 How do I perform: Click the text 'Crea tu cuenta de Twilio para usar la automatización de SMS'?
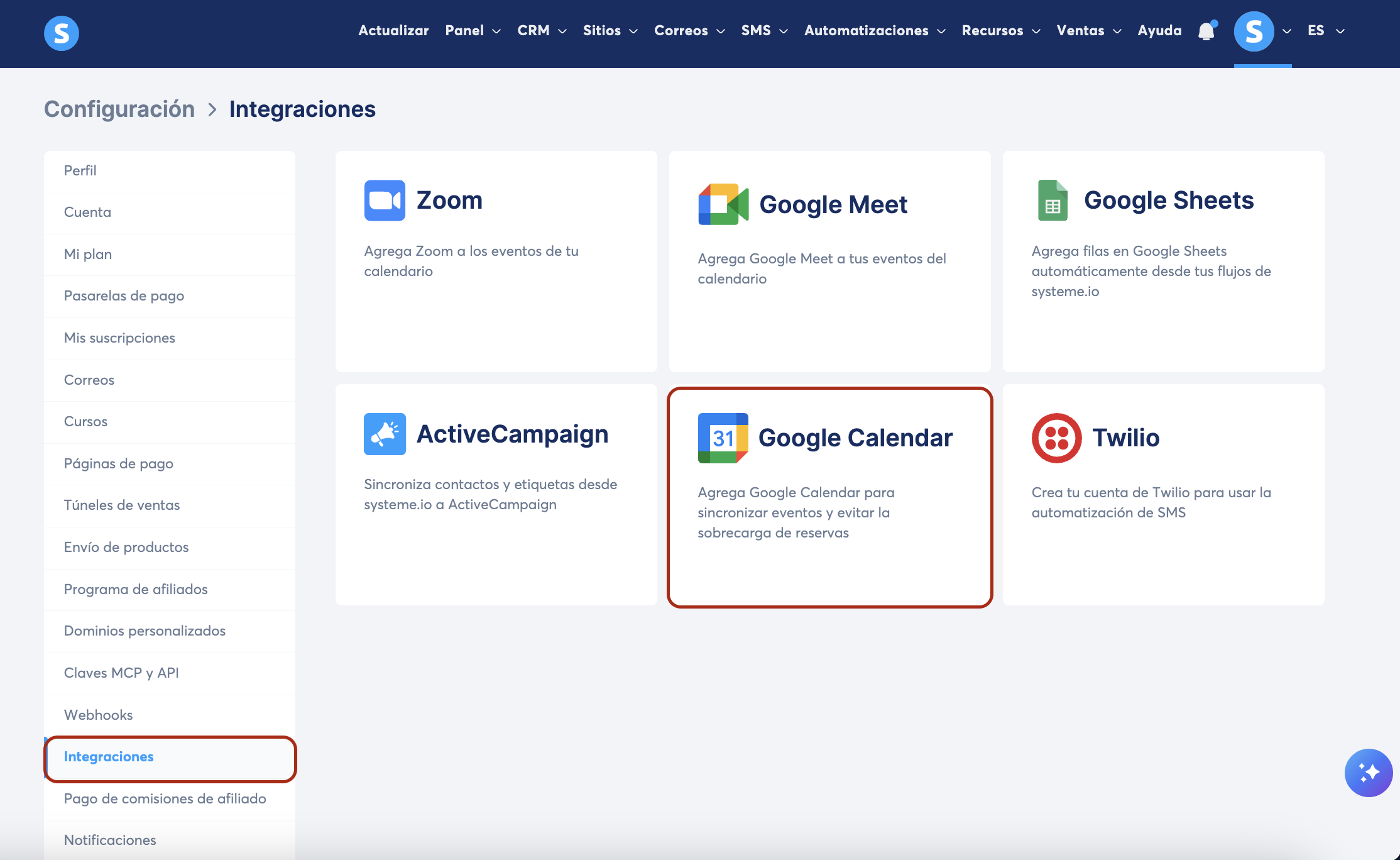pos(1151,503)
